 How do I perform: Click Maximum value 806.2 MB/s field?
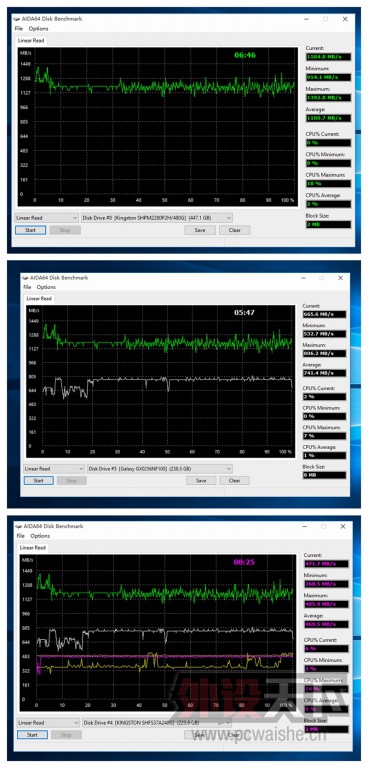[324, 354]
